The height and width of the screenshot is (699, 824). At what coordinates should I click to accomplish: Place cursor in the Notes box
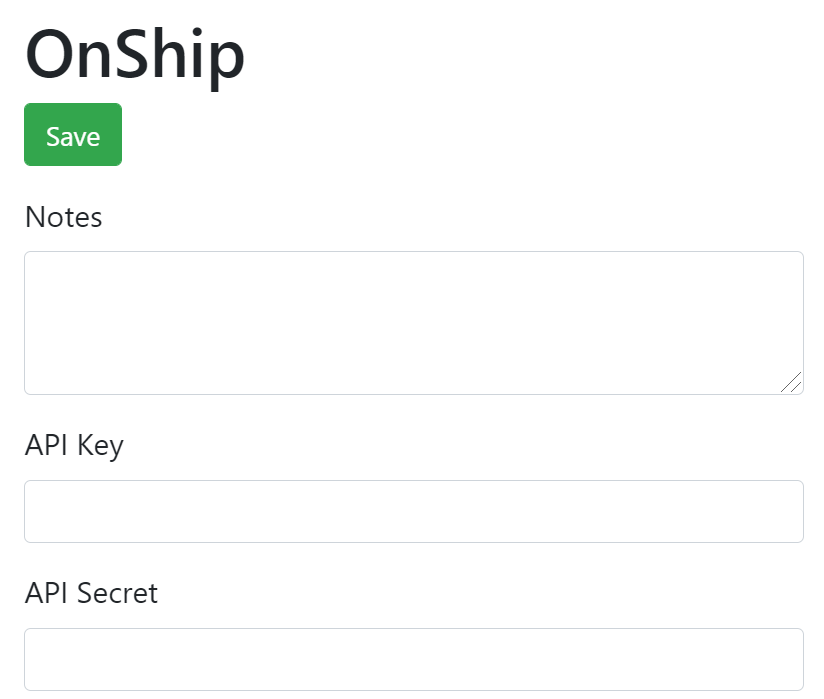[414, 323]
